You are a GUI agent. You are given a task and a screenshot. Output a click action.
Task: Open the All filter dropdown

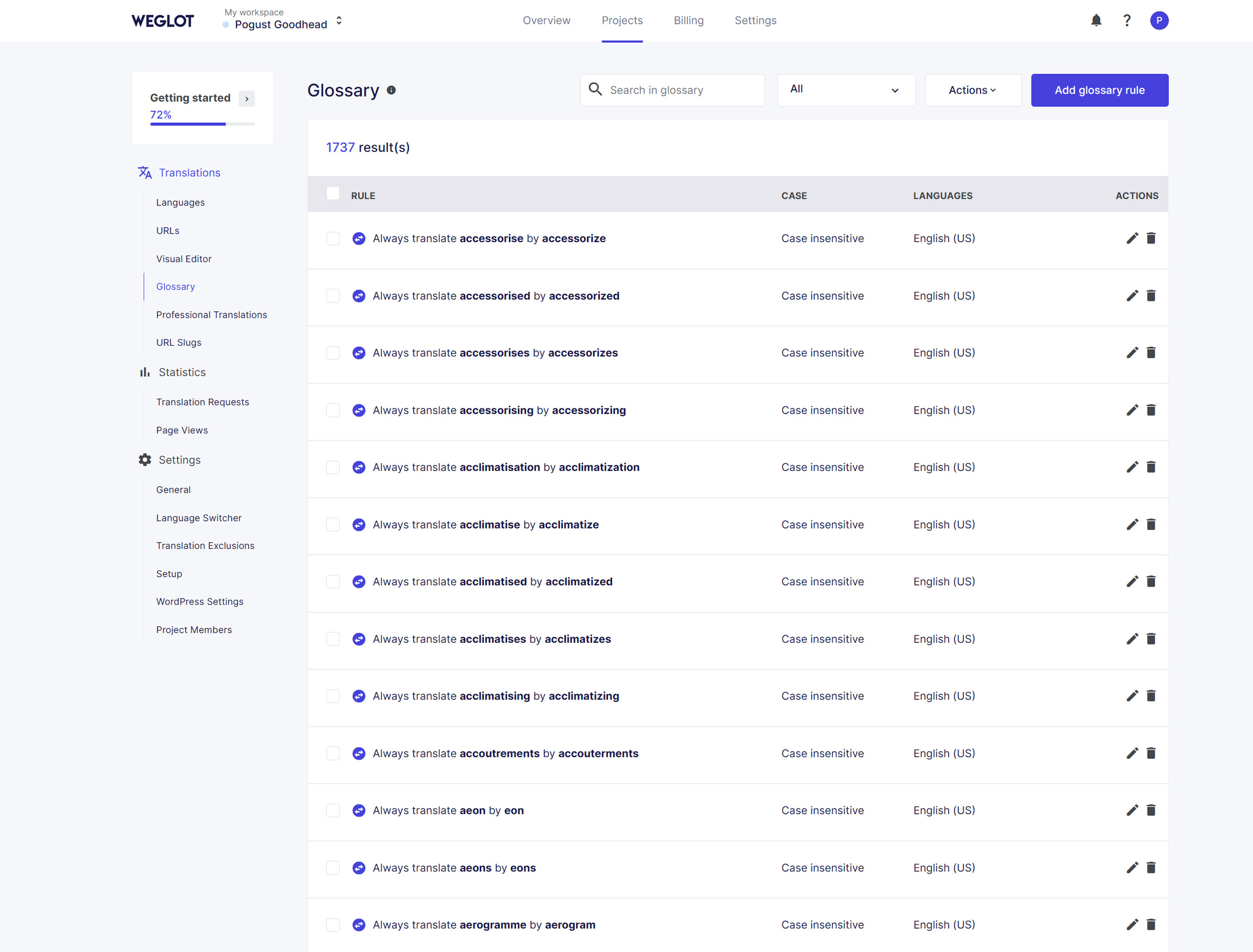pos(846,90)
